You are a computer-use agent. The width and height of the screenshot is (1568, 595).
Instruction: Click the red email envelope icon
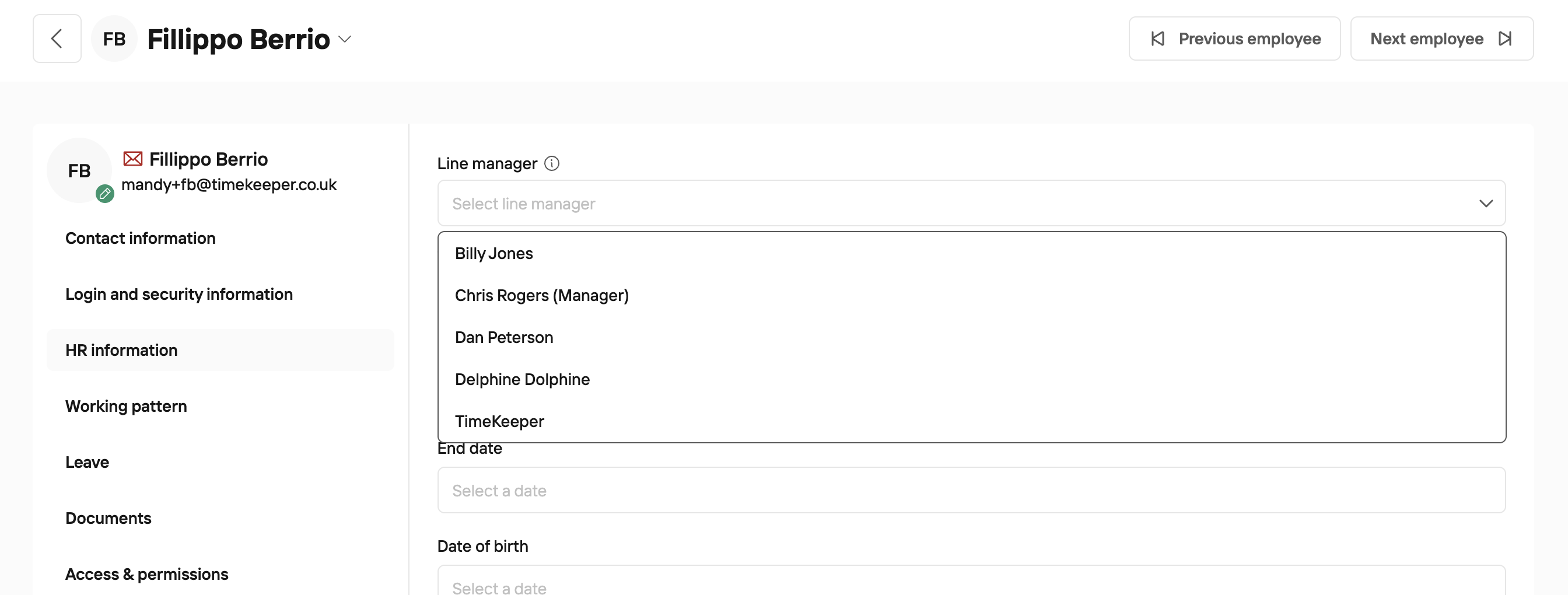[132, 159]
